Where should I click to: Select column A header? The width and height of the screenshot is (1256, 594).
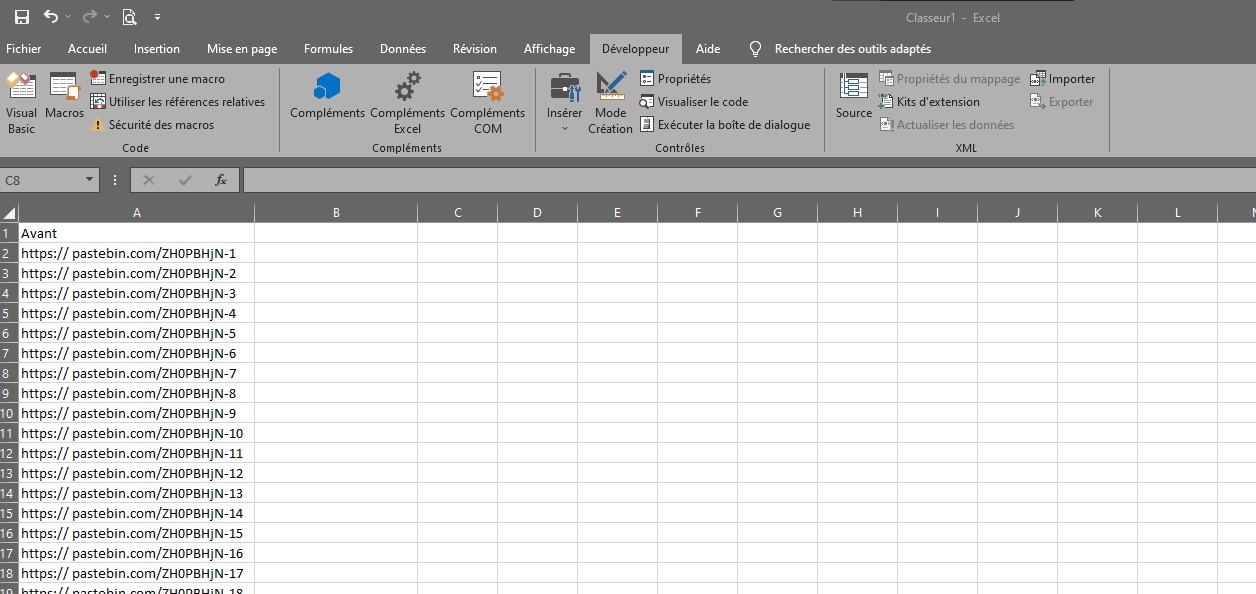pos(136,212)
